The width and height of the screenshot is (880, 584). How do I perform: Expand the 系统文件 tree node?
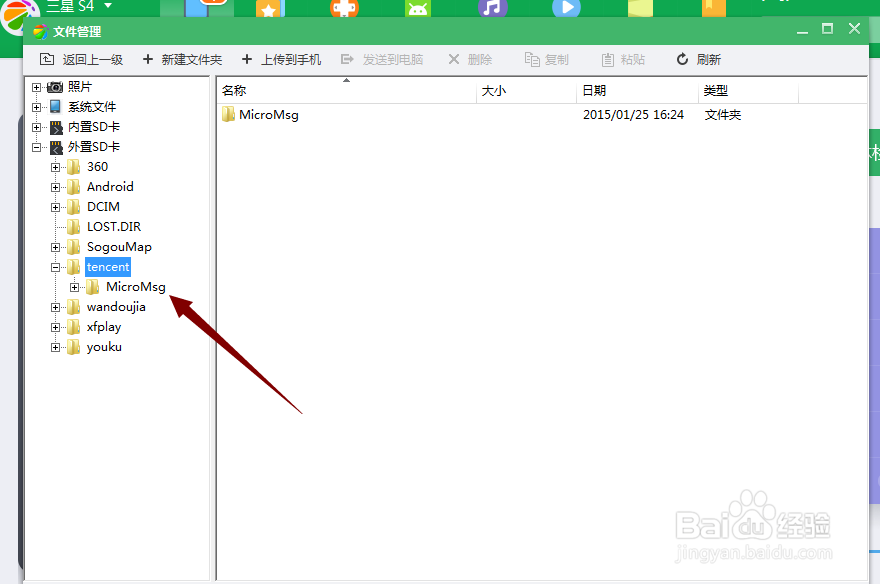tap(36, 107)
